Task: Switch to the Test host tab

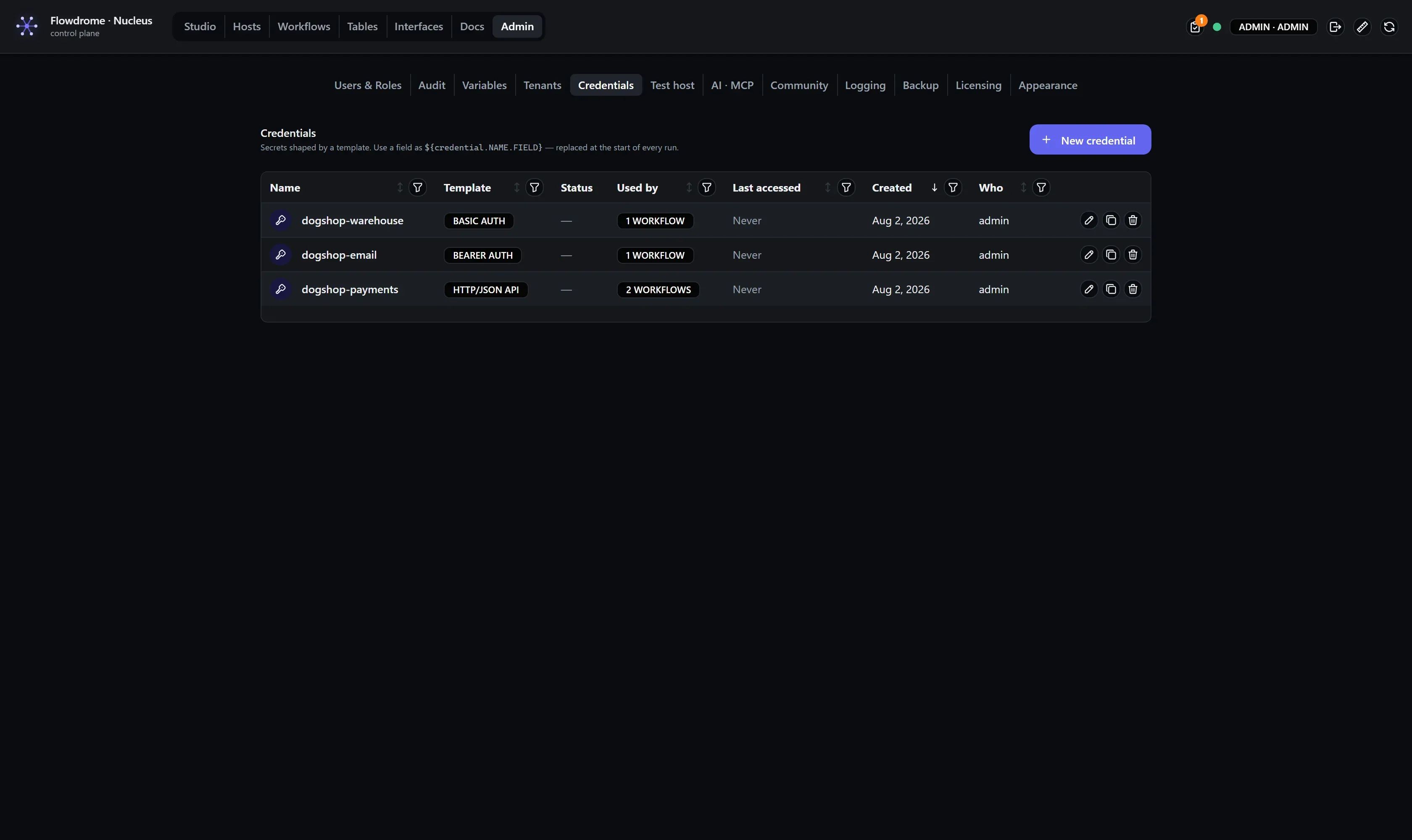Action: tap(672, 85)
